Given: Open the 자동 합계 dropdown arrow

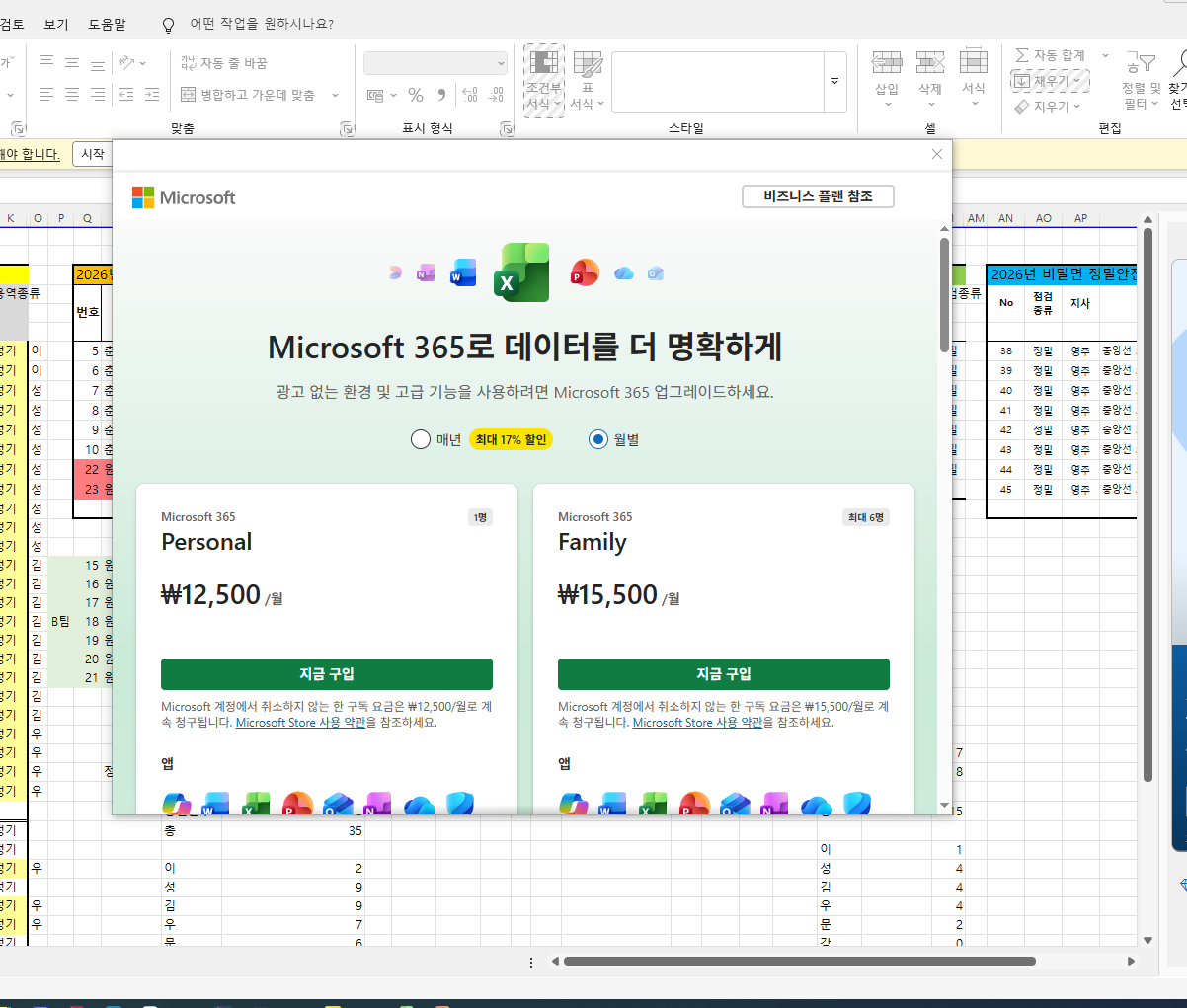Looking at the screenshot, I should 1105,55.
